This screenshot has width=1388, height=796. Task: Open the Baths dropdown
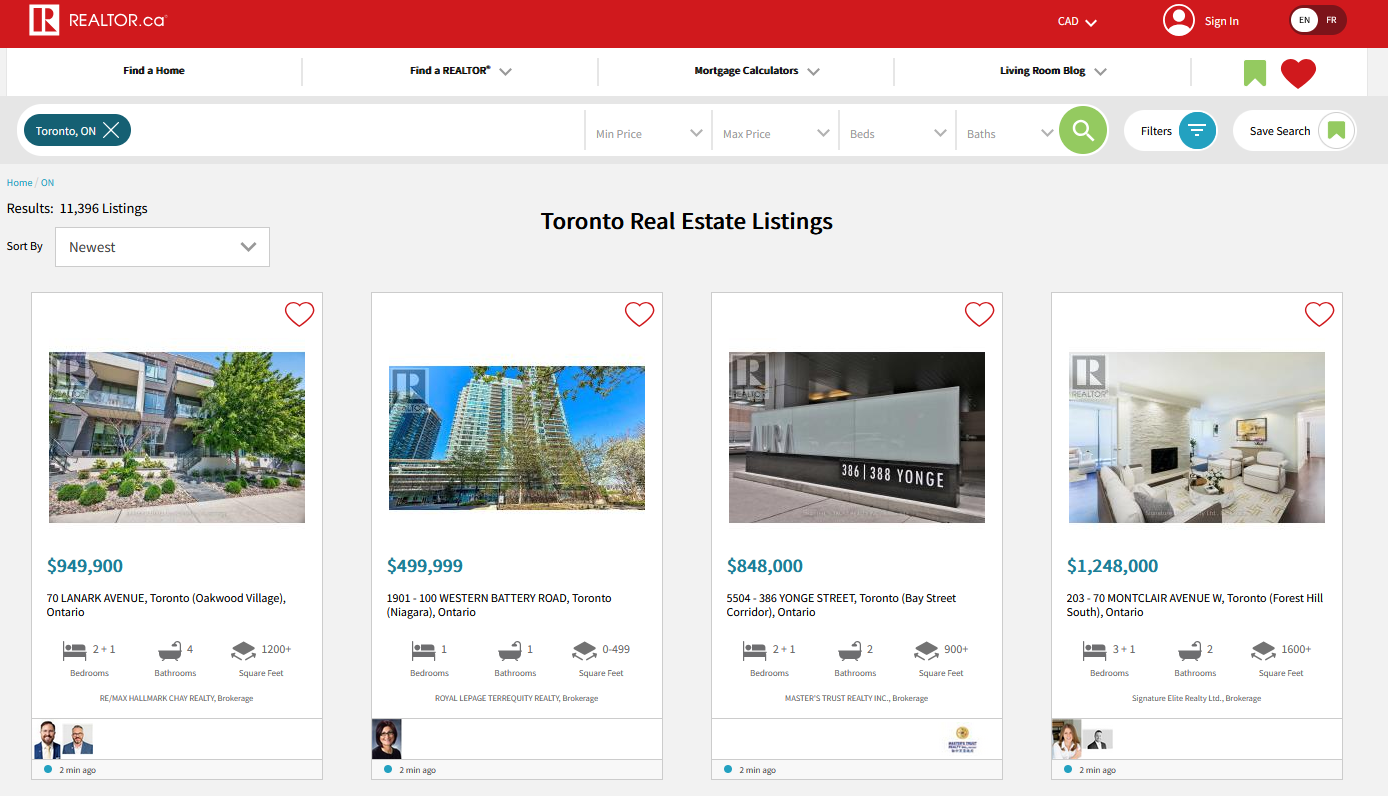pos(1008,133)
